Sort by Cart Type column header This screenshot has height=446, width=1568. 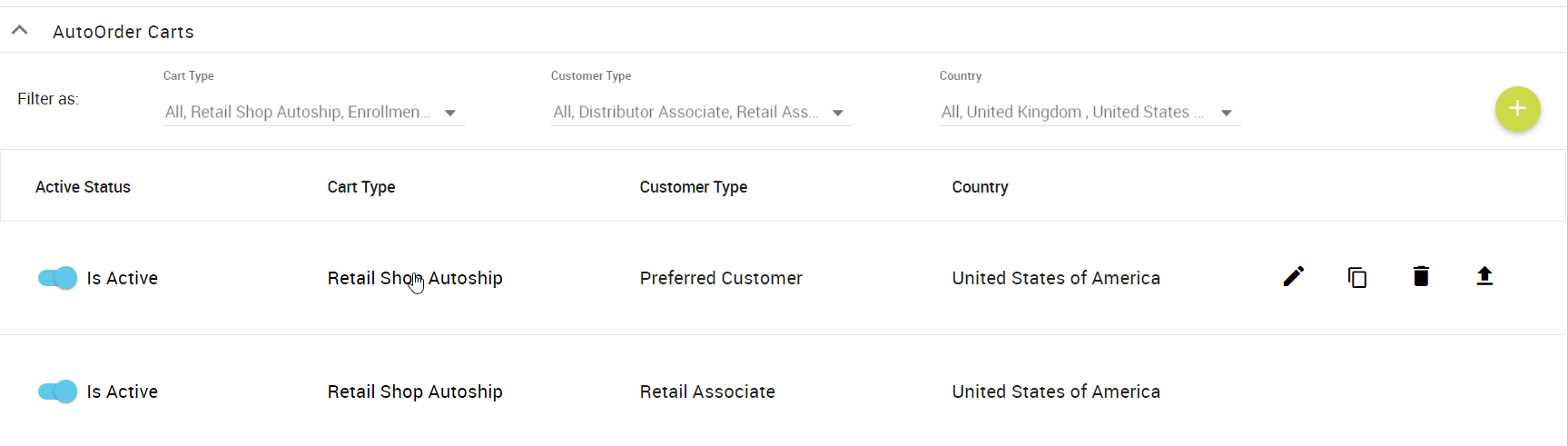pyautogui.click(x=361, y=187)
